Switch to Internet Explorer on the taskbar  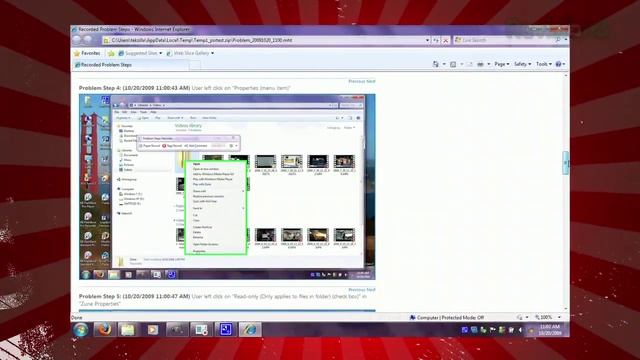(x=250, y=329)
